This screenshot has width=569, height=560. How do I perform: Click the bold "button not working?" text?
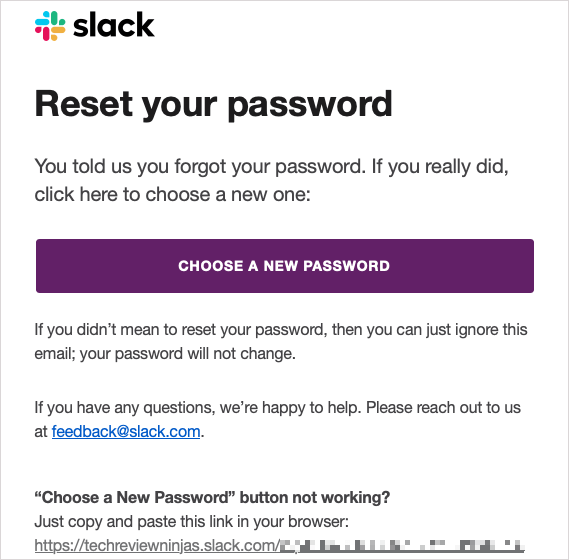click(315, 497)
